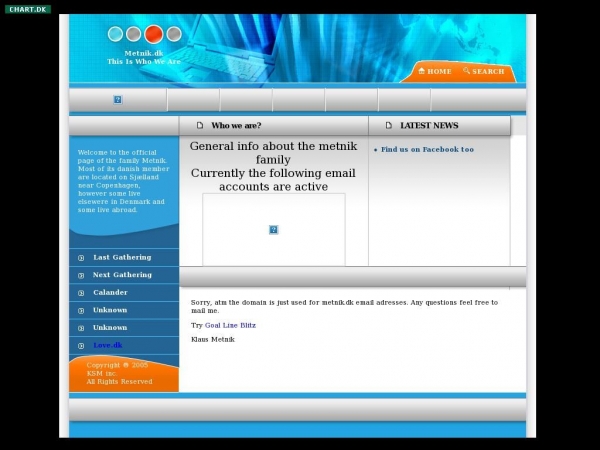Click the gray circle right of the red circle
The image size is (600, 450).
[x=174, y=34]
